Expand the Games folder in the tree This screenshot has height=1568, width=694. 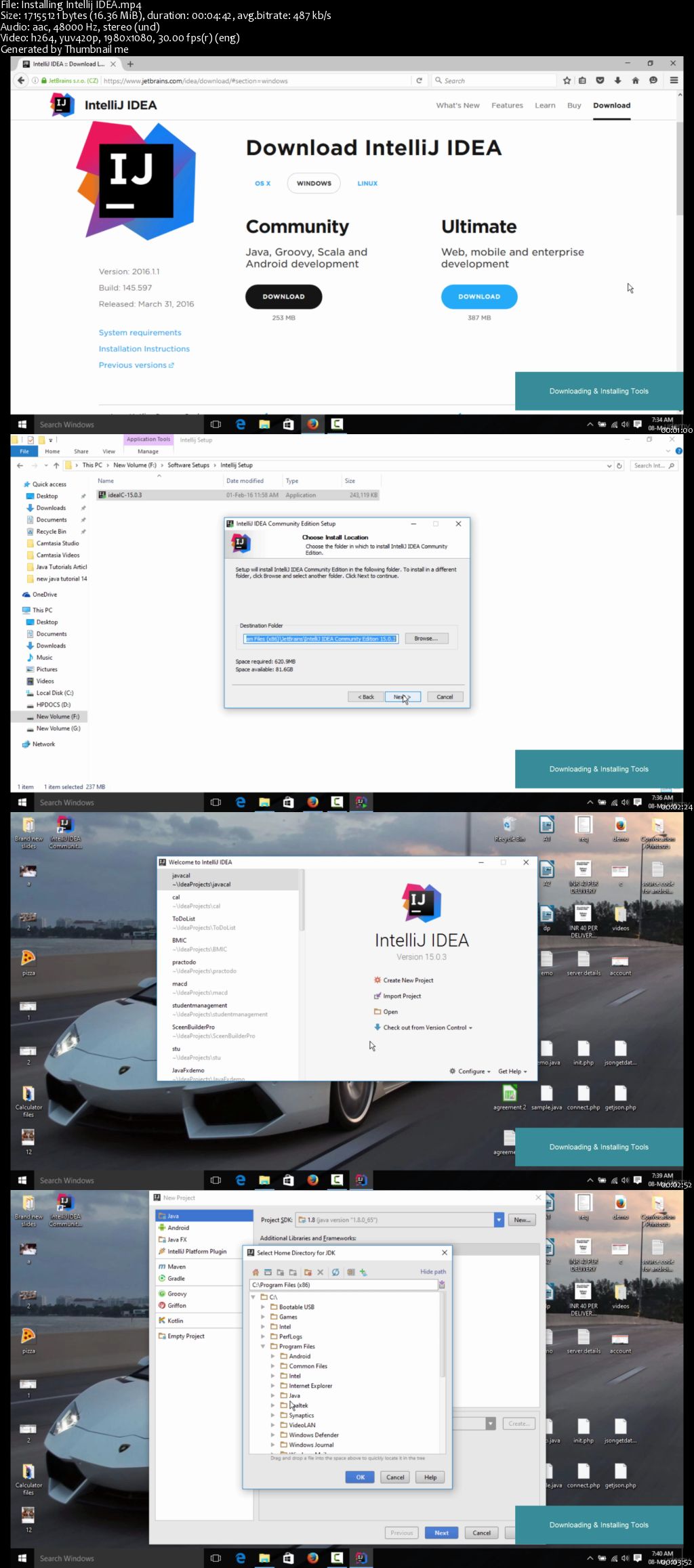point(263,1317)
